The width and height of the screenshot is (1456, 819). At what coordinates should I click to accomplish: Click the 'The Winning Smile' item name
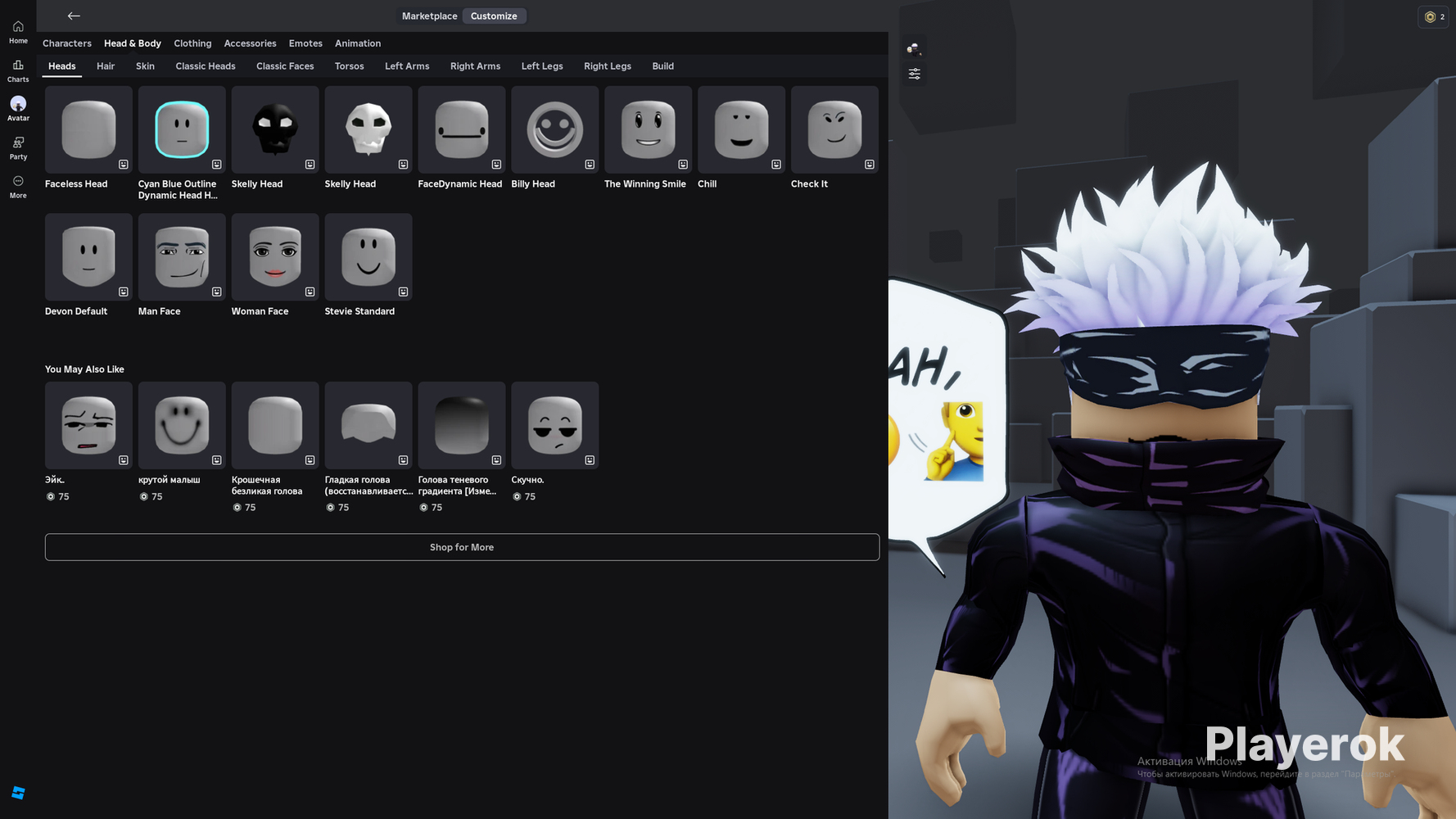click(645, 184)
